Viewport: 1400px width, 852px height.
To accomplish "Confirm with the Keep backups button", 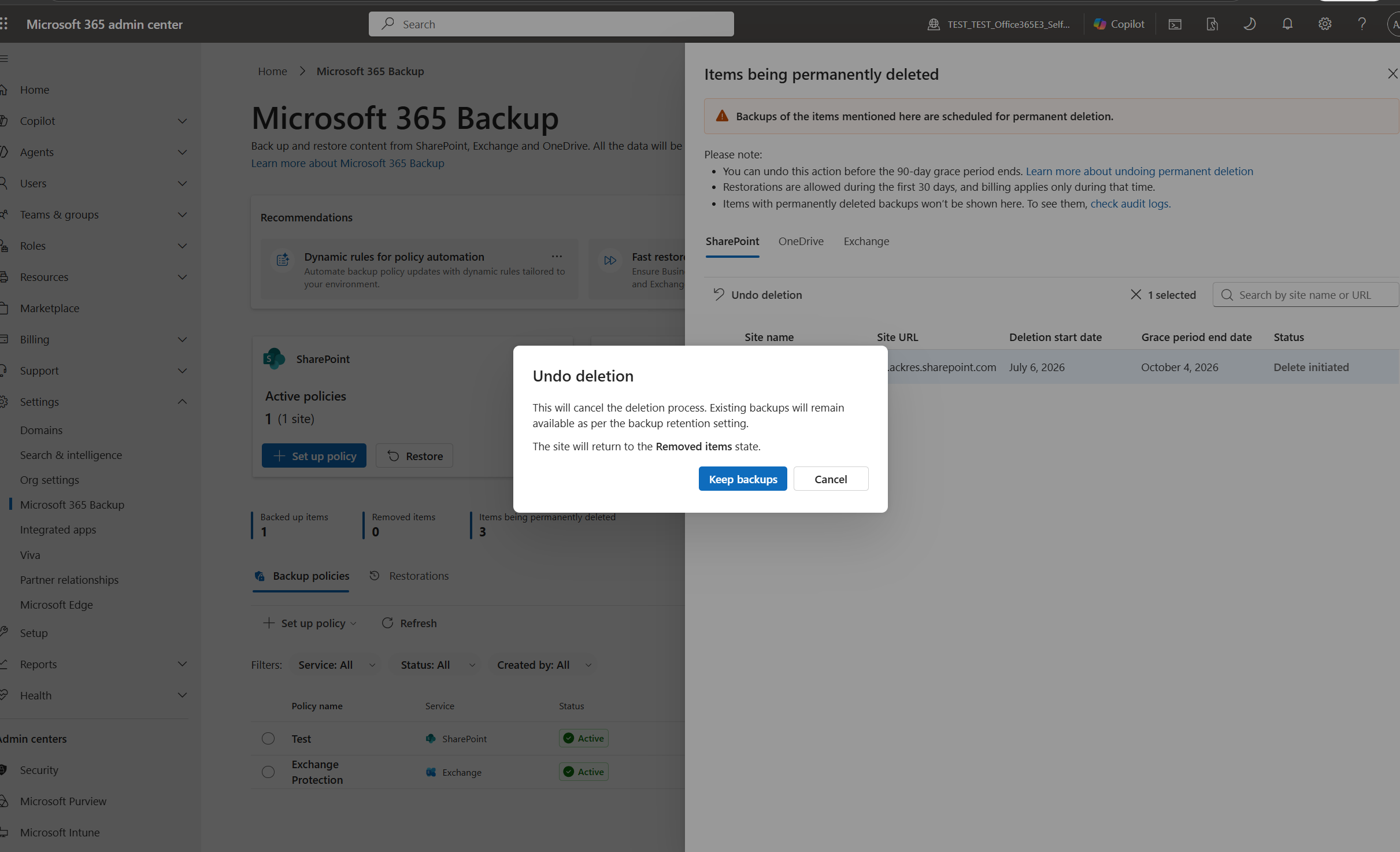I will [743, 479].
